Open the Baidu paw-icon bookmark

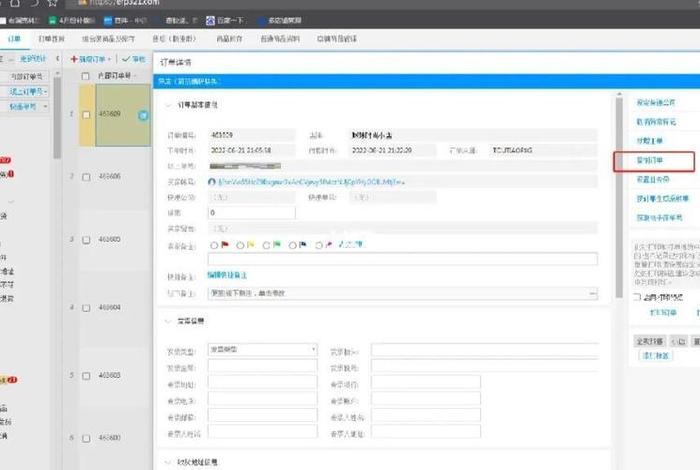tap(210, 21)
